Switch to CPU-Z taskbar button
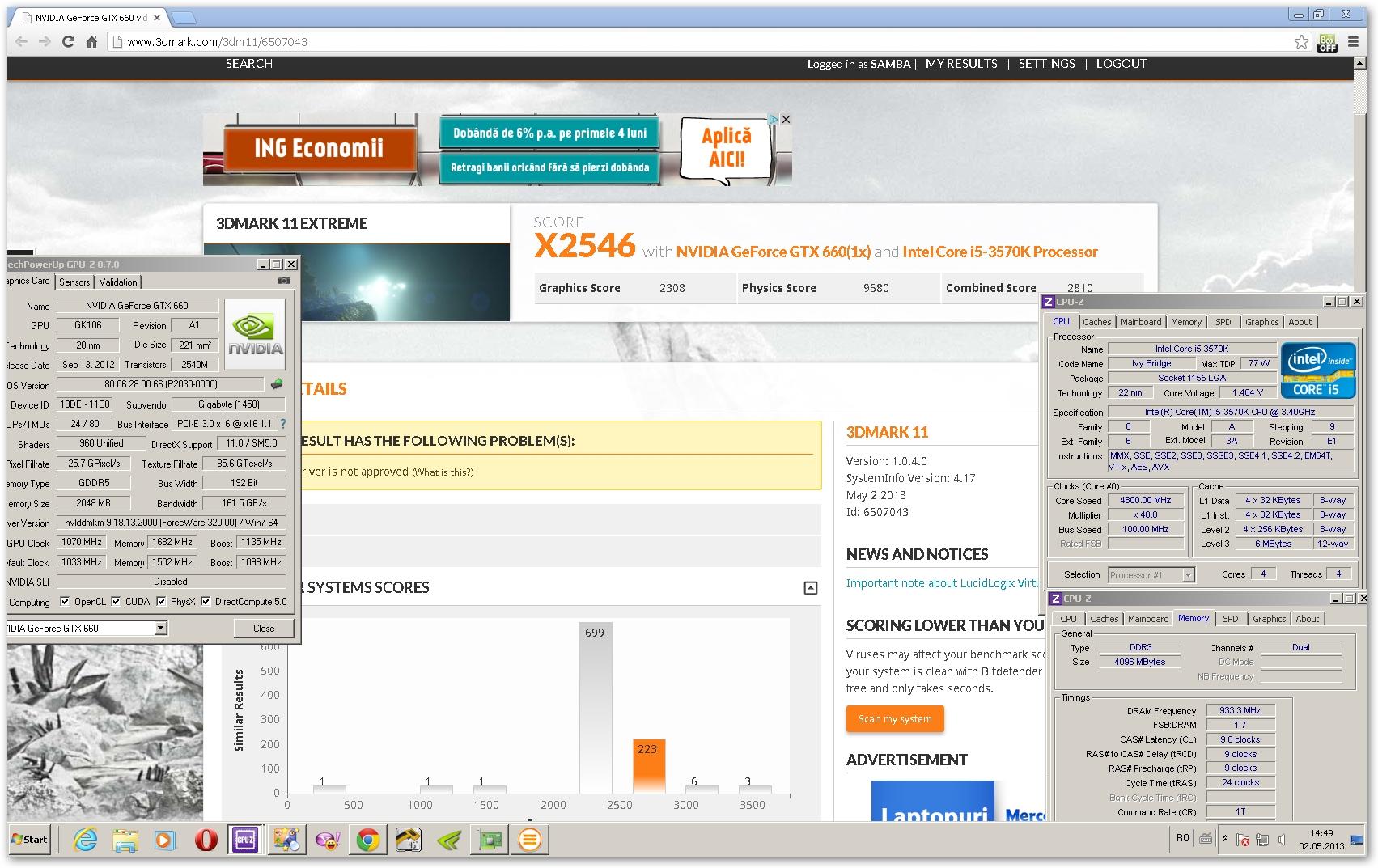Image resolution: width=1378 pixels, height=868 pixels. [245, 840]
